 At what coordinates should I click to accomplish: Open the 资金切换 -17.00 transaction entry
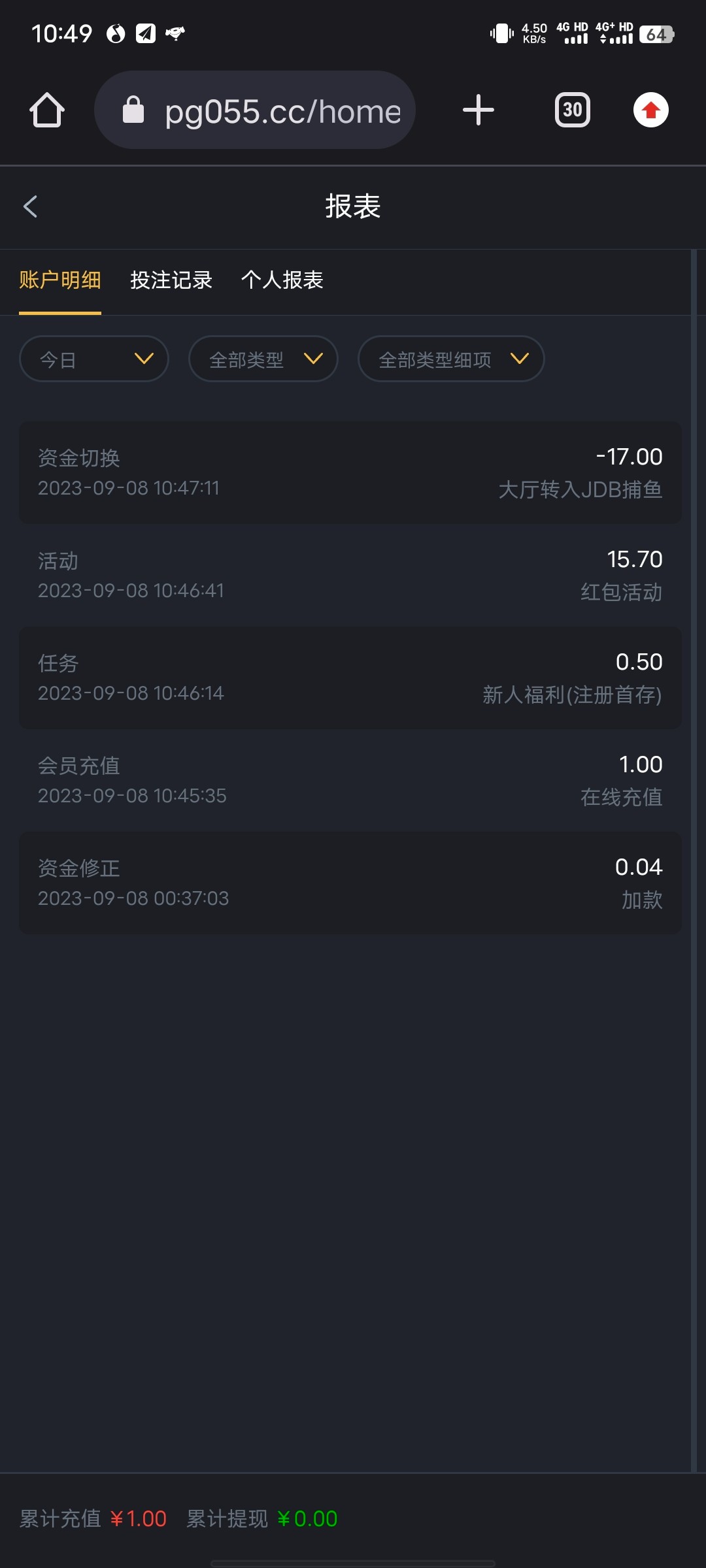(x=350, y=472)
